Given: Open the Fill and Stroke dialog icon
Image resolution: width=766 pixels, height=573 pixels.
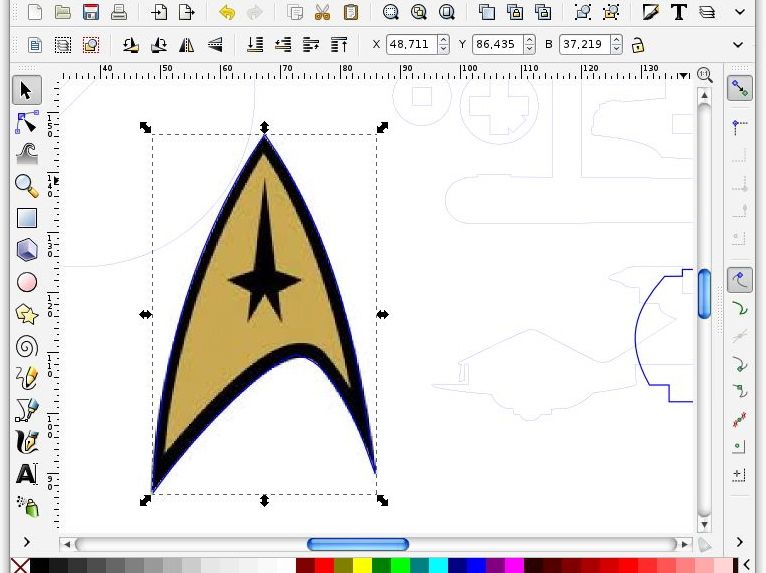Looking at the screenshot, I should click(x=651, y=11).
